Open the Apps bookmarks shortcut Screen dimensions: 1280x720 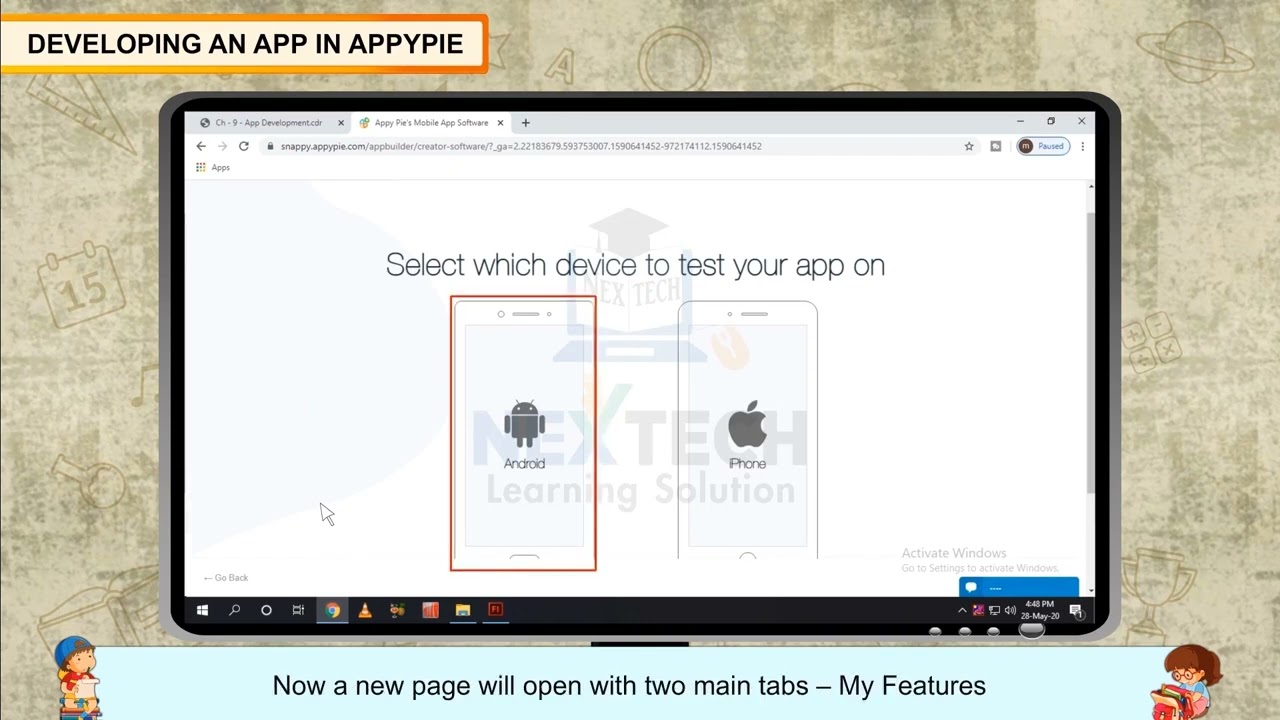coord(213,167)
